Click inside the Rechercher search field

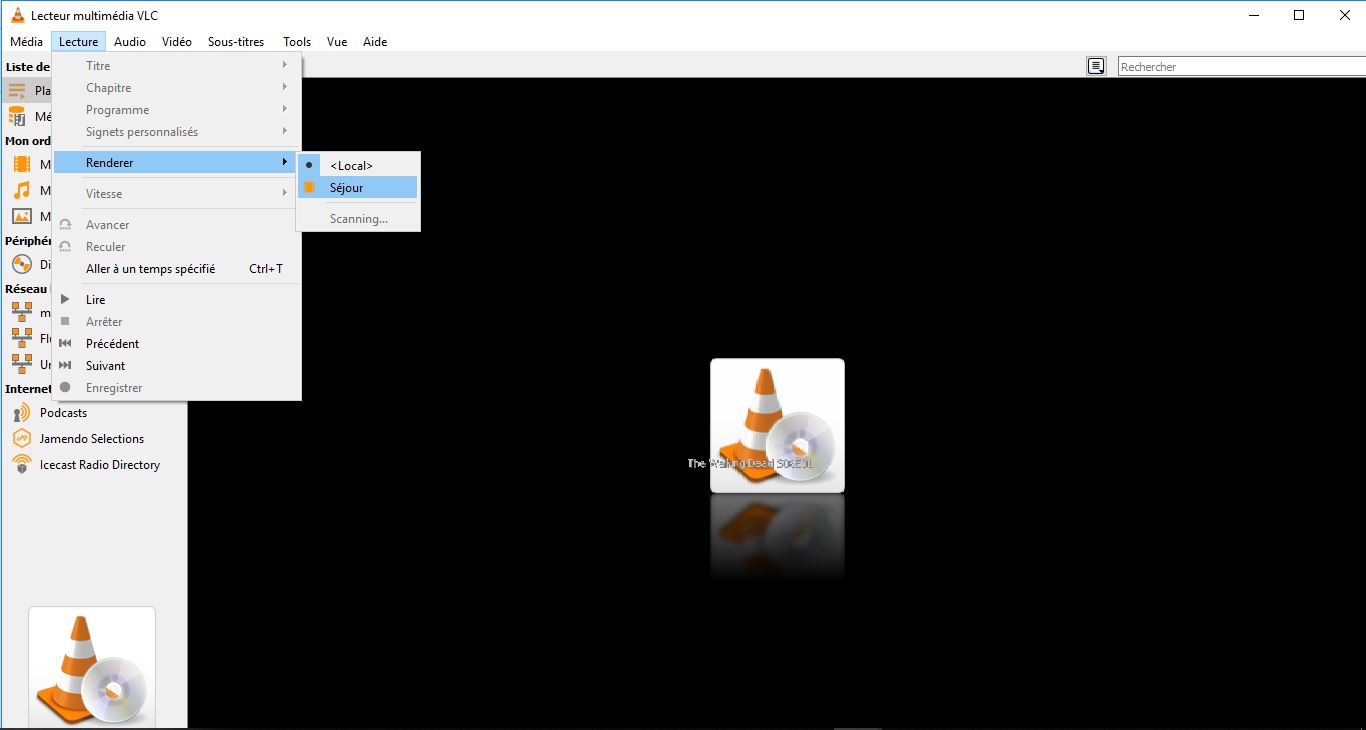pos(1240,65)
